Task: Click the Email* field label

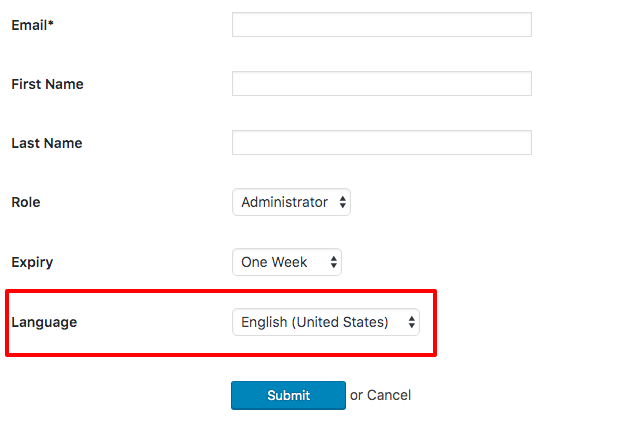Action: [x=32, y=25]
